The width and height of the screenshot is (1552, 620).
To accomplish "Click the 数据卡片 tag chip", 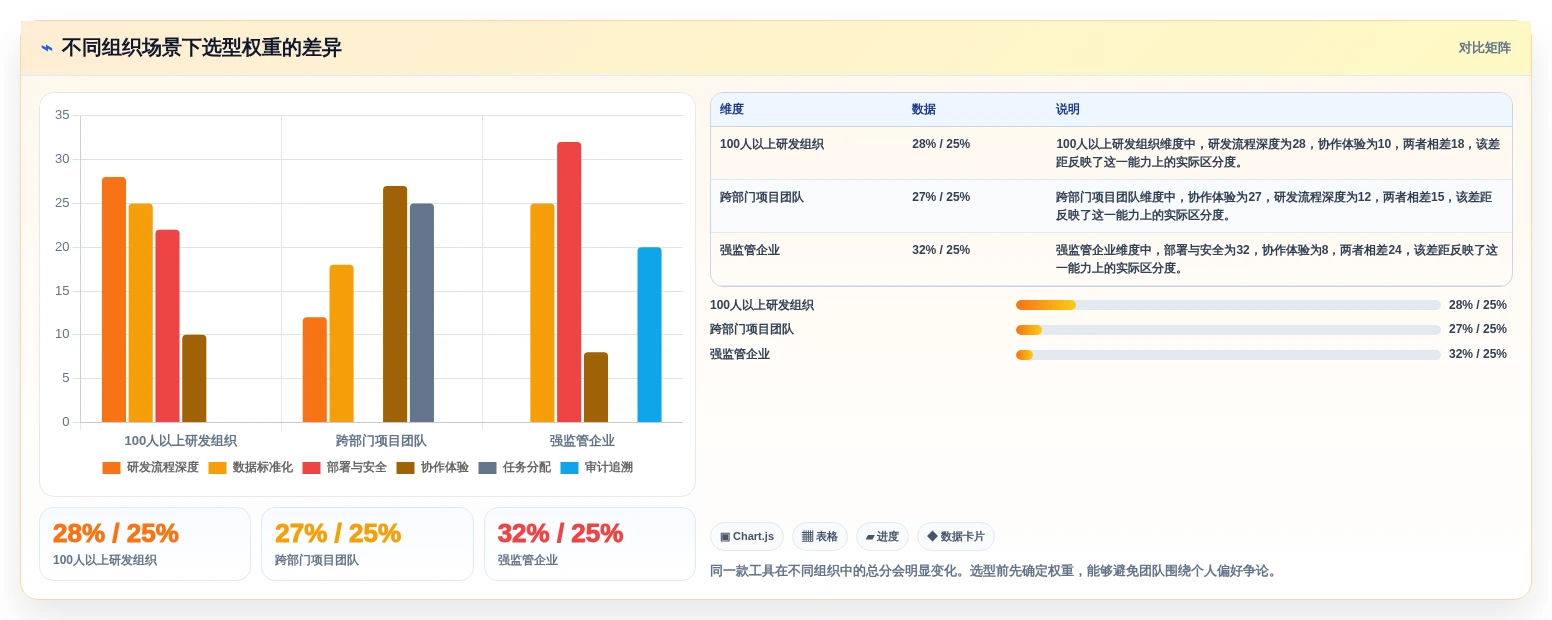I will [956, 536].
